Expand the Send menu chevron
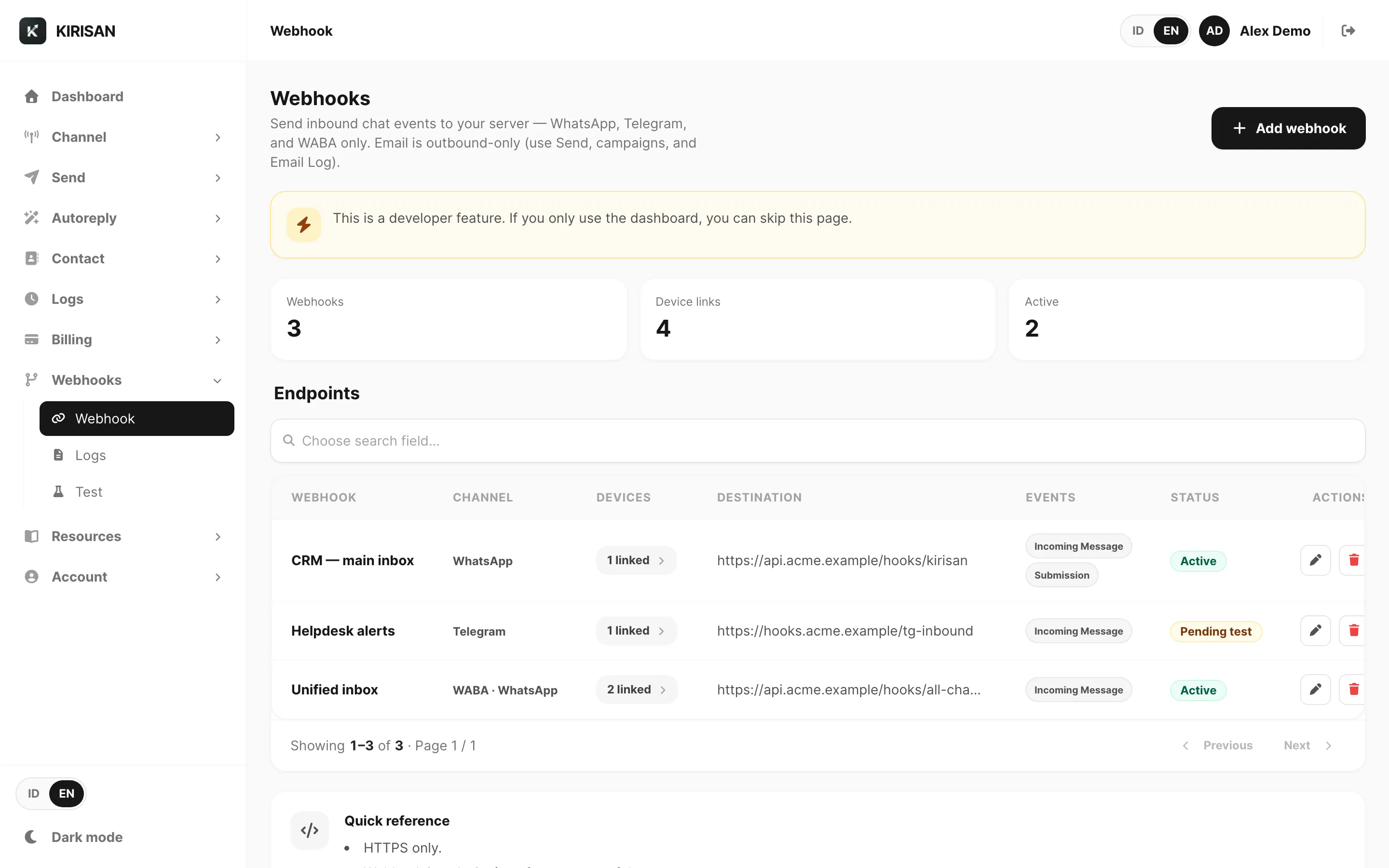Viewport: 1389px width, 868px height. pyautogui.click(x=218, y=178)
